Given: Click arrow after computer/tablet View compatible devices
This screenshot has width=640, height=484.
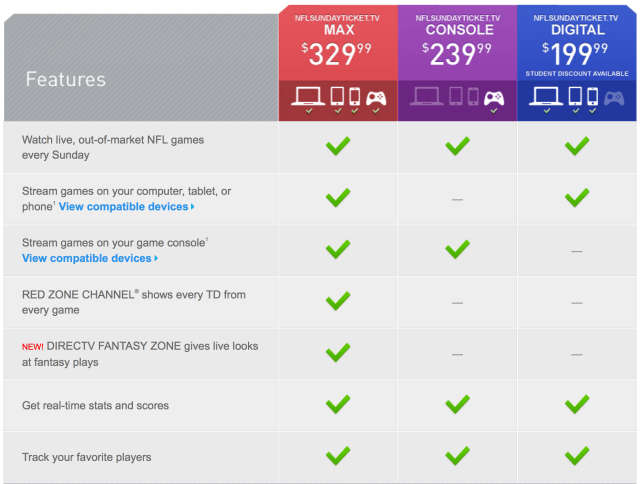Looking at the screenshot, I should (192, 207).
